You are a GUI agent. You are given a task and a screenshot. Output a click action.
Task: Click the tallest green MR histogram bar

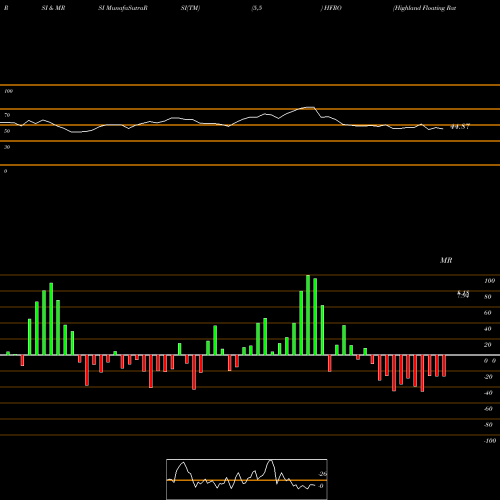(x=308, y=315)
